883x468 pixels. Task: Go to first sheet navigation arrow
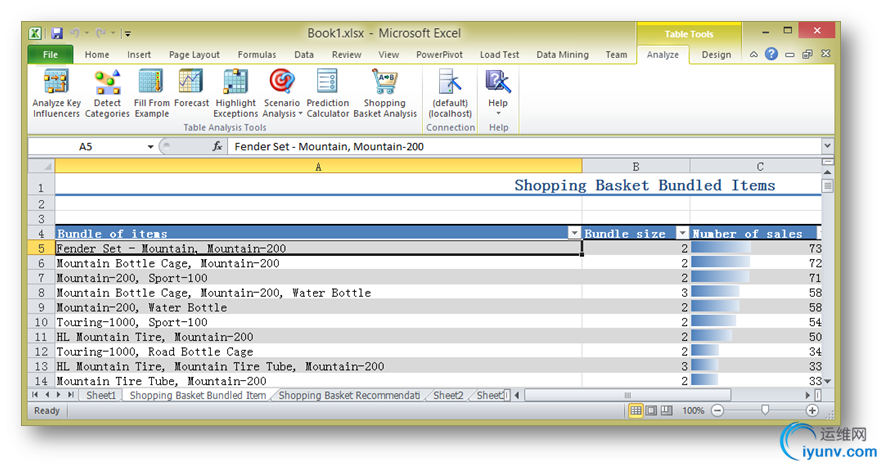[35, 395]
